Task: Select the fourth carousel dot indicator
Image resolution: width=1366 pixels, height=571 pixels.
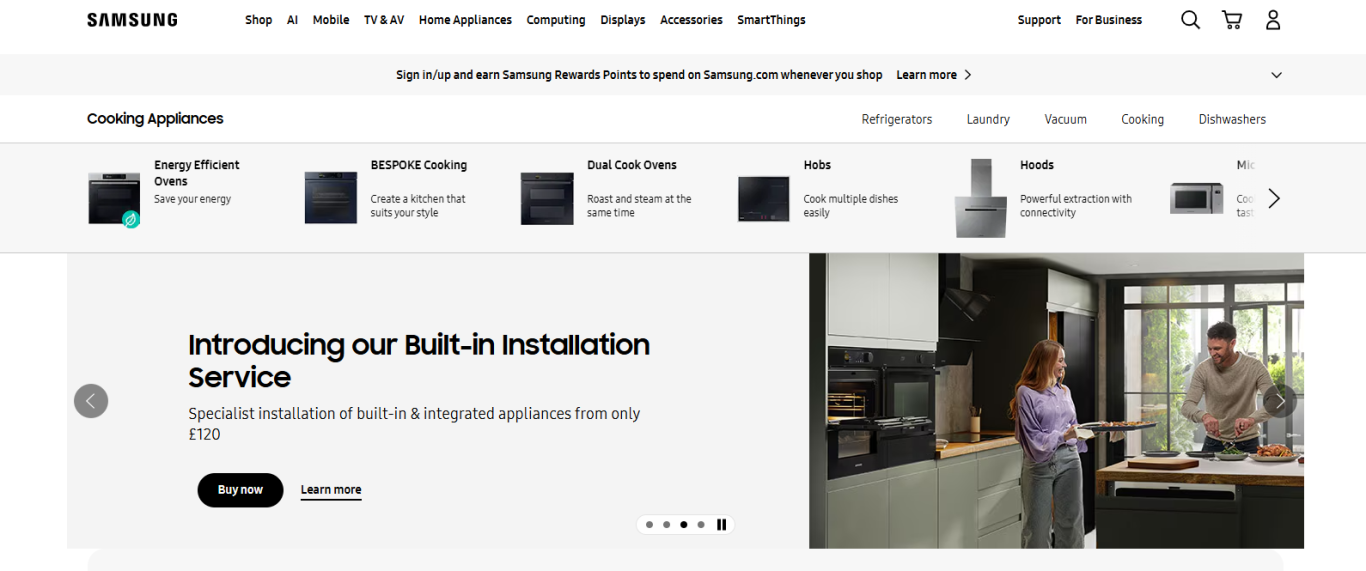Action: point(701,525)
